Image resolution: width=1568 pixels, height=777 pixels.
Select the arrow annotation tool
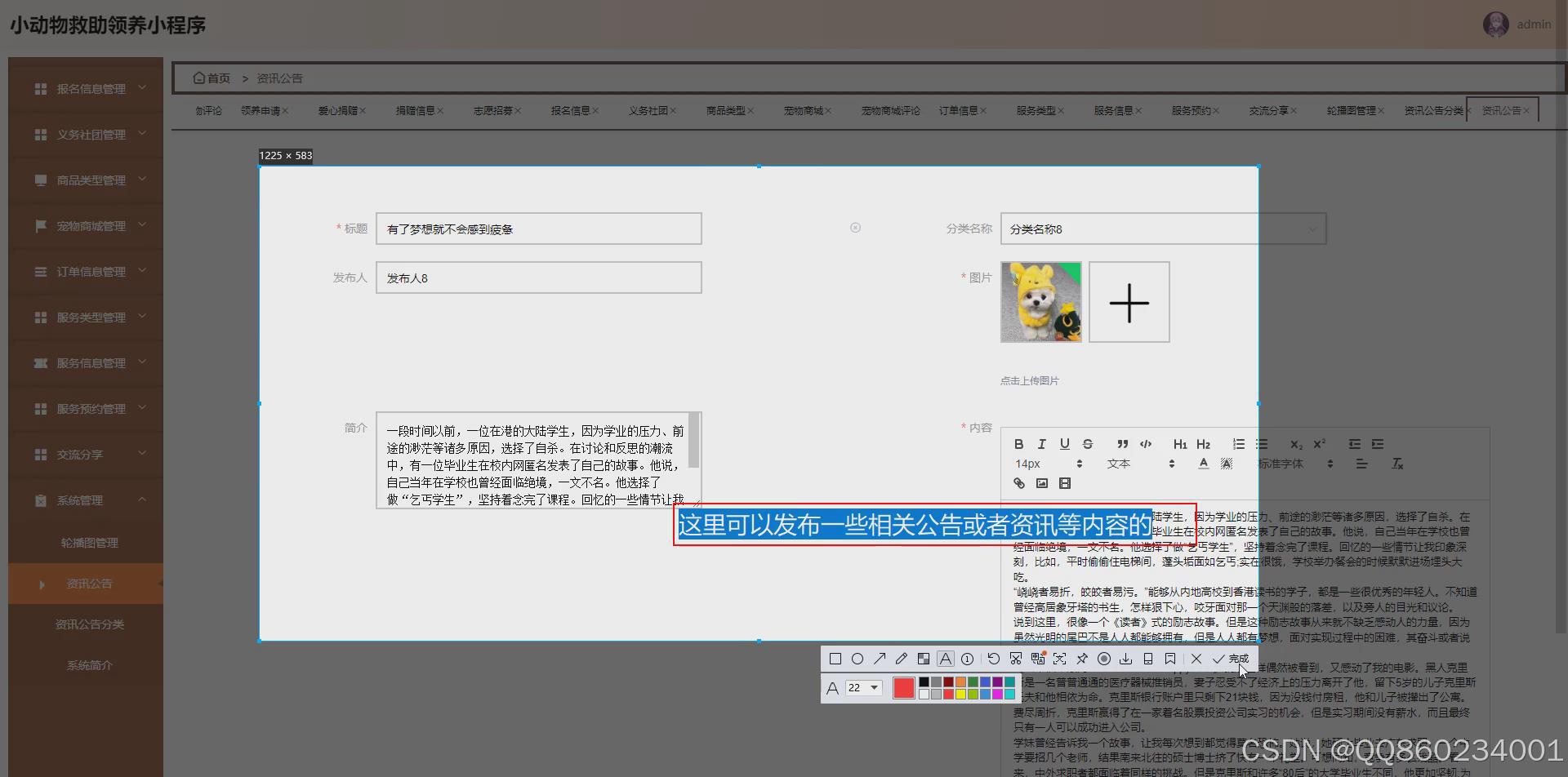880,659
